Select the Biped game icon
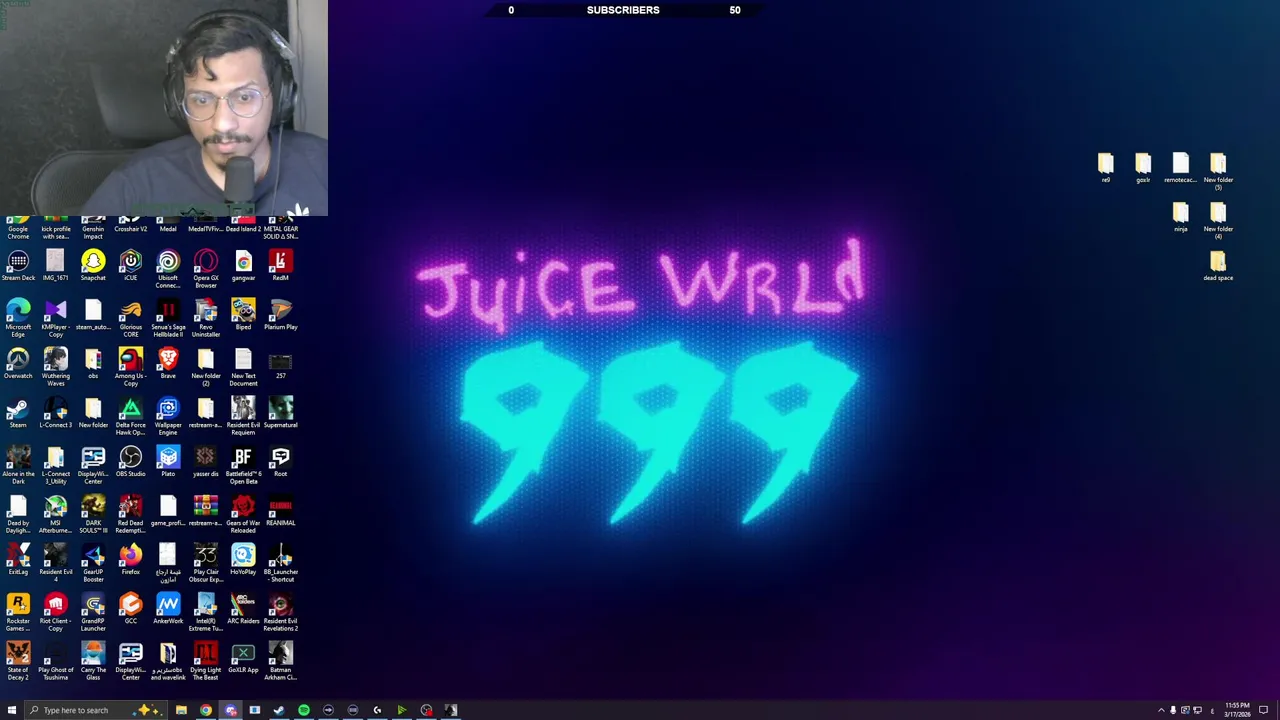The height and width of the screenshot is (720, 1280). [243, 315]
